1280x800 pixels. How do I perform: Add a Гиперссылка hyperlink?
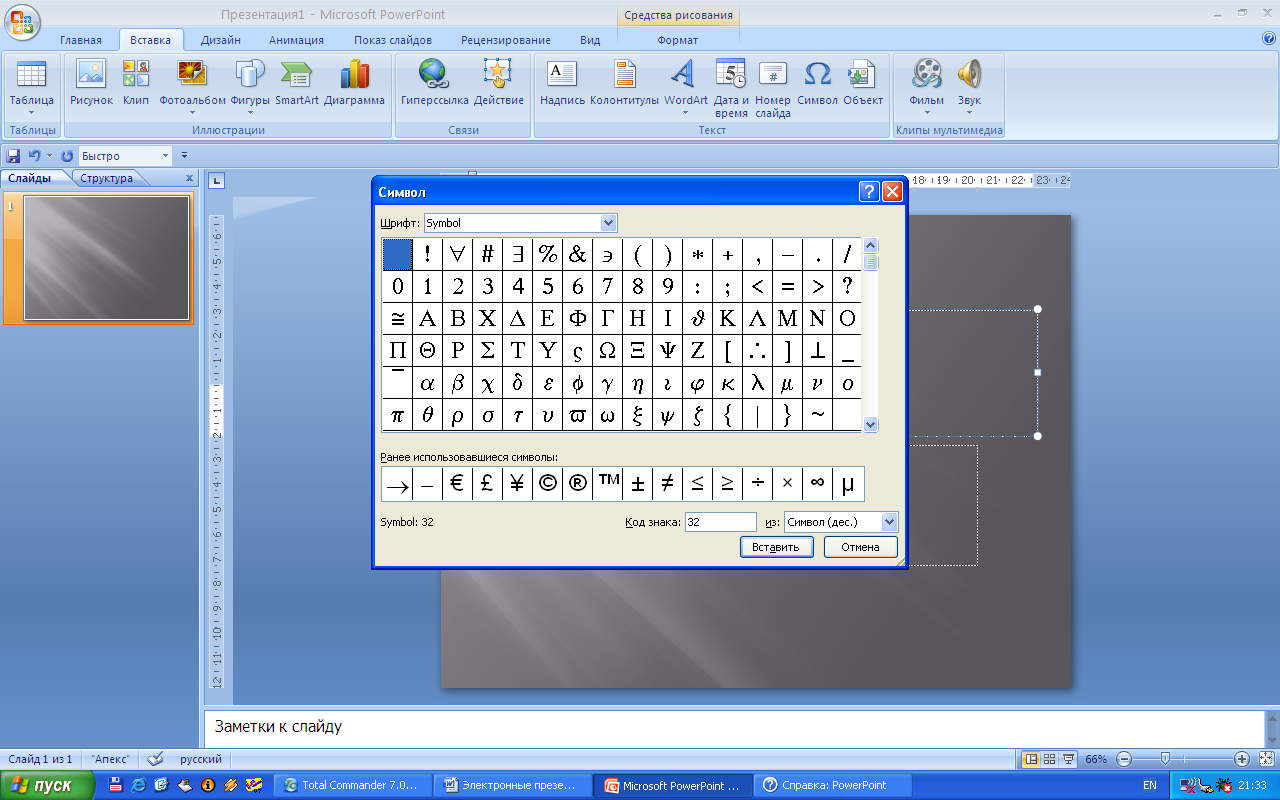pos(434,83)
